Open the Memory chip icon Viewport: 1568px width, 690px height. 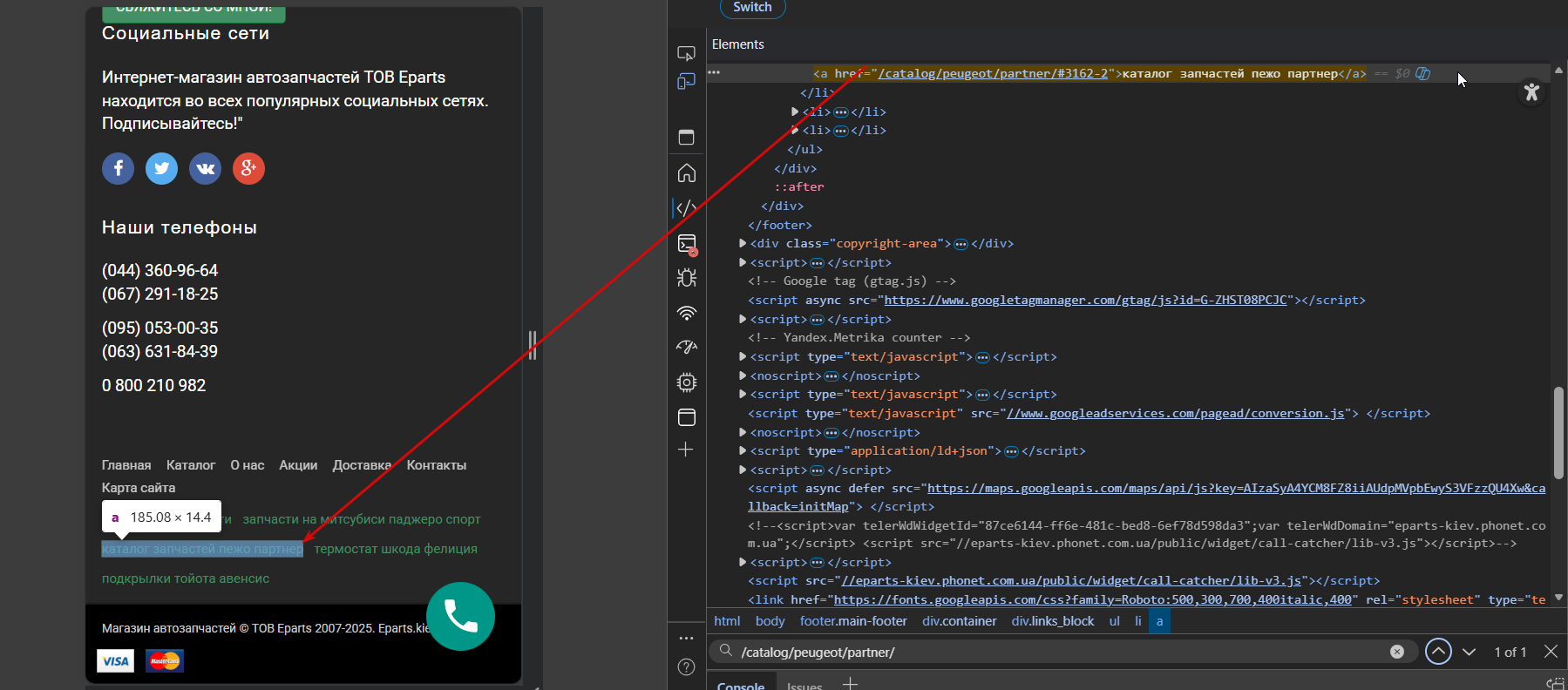(687, 382)
